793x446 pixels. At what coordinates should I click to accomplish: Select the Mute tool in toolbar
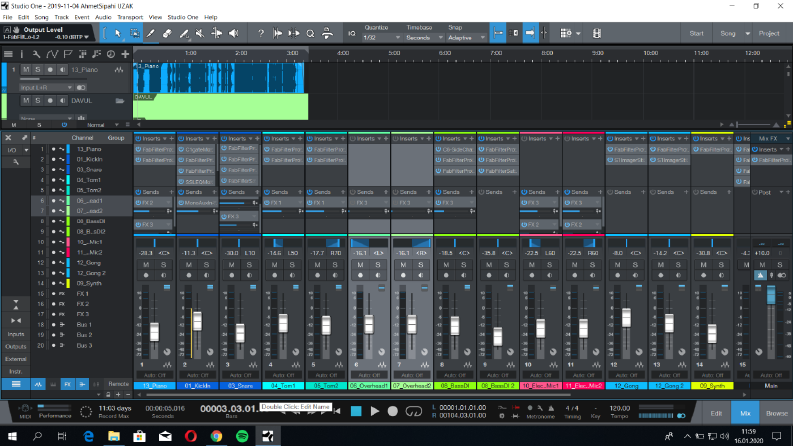coord(200,33)
